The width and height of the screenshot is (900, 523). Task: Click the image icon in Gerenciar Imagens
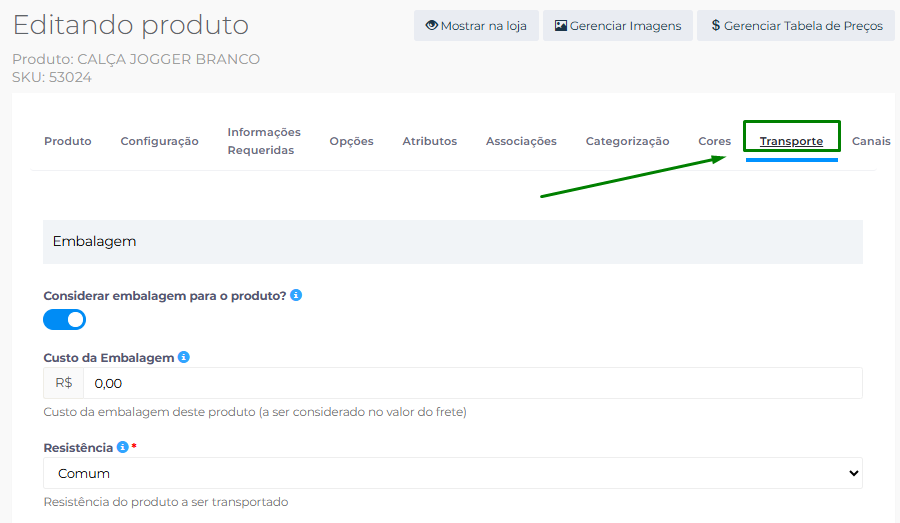click(560, 25)
